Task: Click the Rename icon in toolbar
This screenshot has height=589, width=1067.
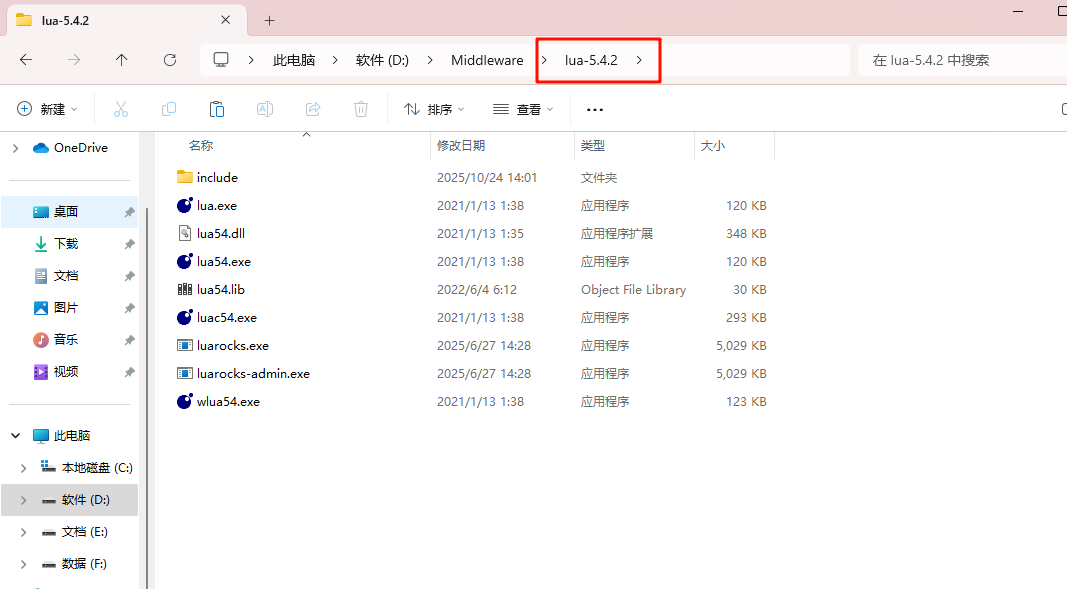Action: (x=265, y=109)
